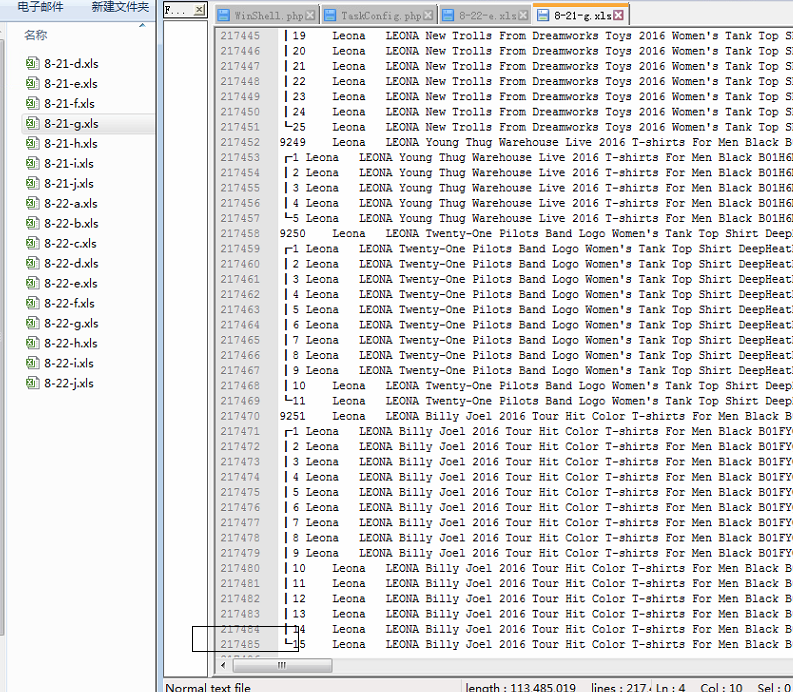Click 'Normal text file' in status bar
The image size is (793, 692).
click(208, 687)
